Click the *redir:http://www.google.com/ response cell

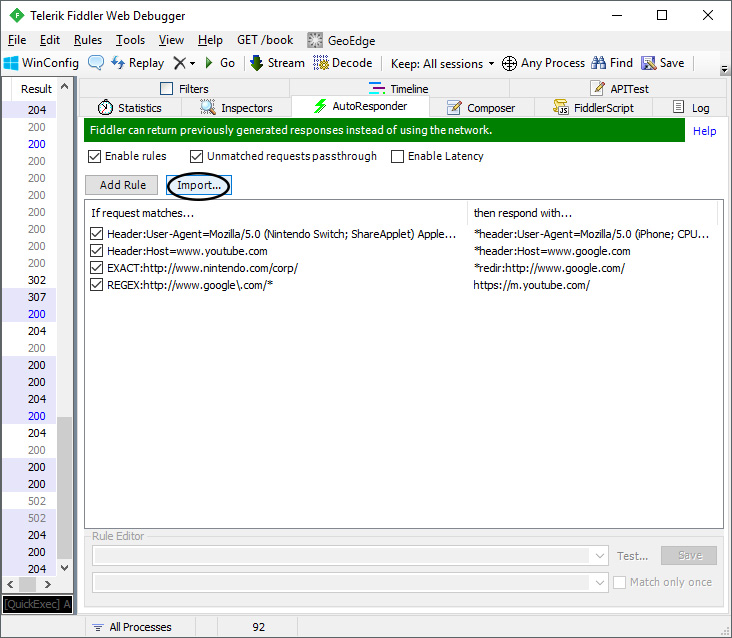click(549, 268)
